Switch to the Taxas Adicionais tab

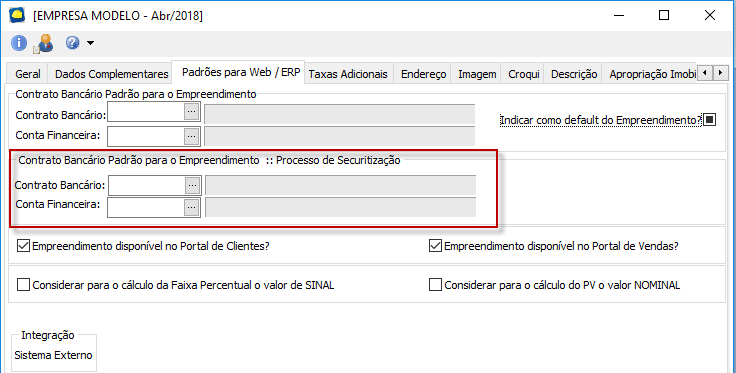[348, 74]
